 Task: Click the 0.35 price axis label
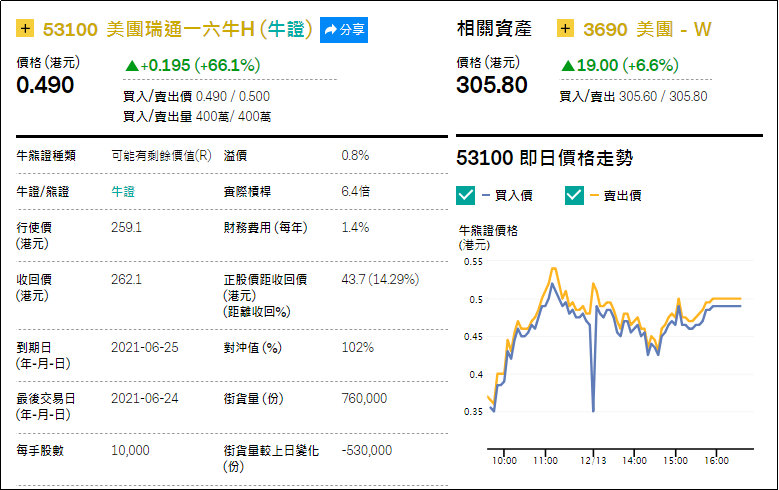(473, 412)
